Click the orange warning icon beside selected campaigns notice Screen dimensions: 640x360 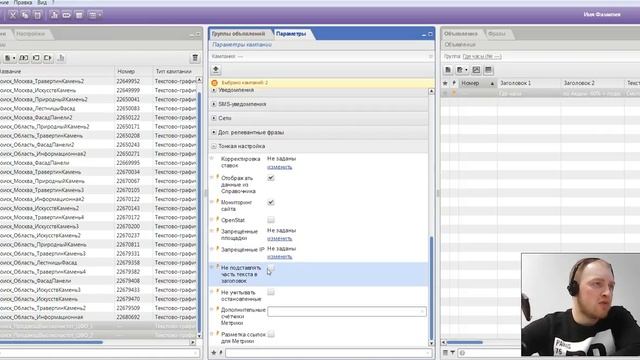(x=215, y=83)
